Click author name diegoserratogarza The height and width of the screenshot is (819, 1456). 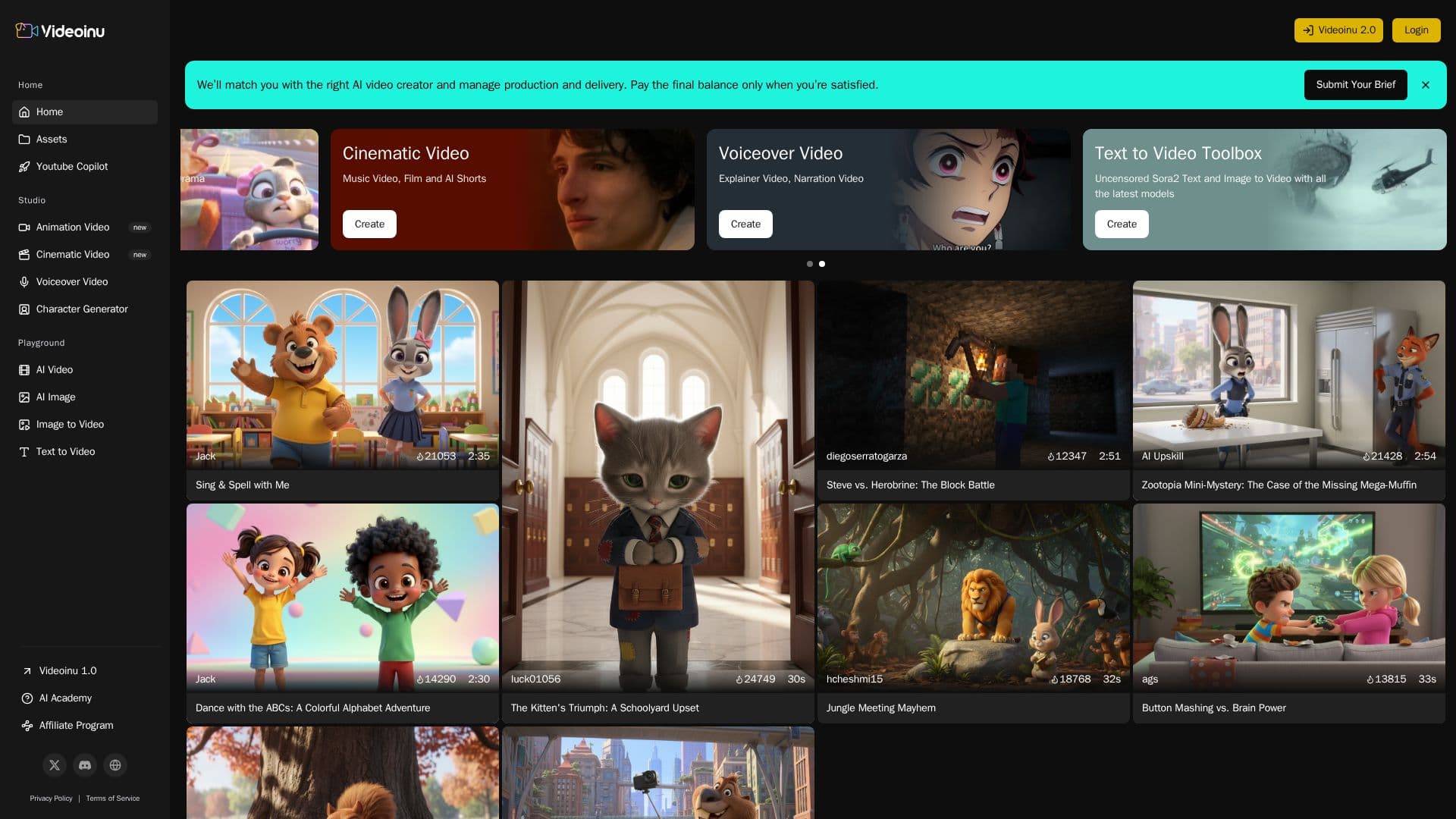867,457
